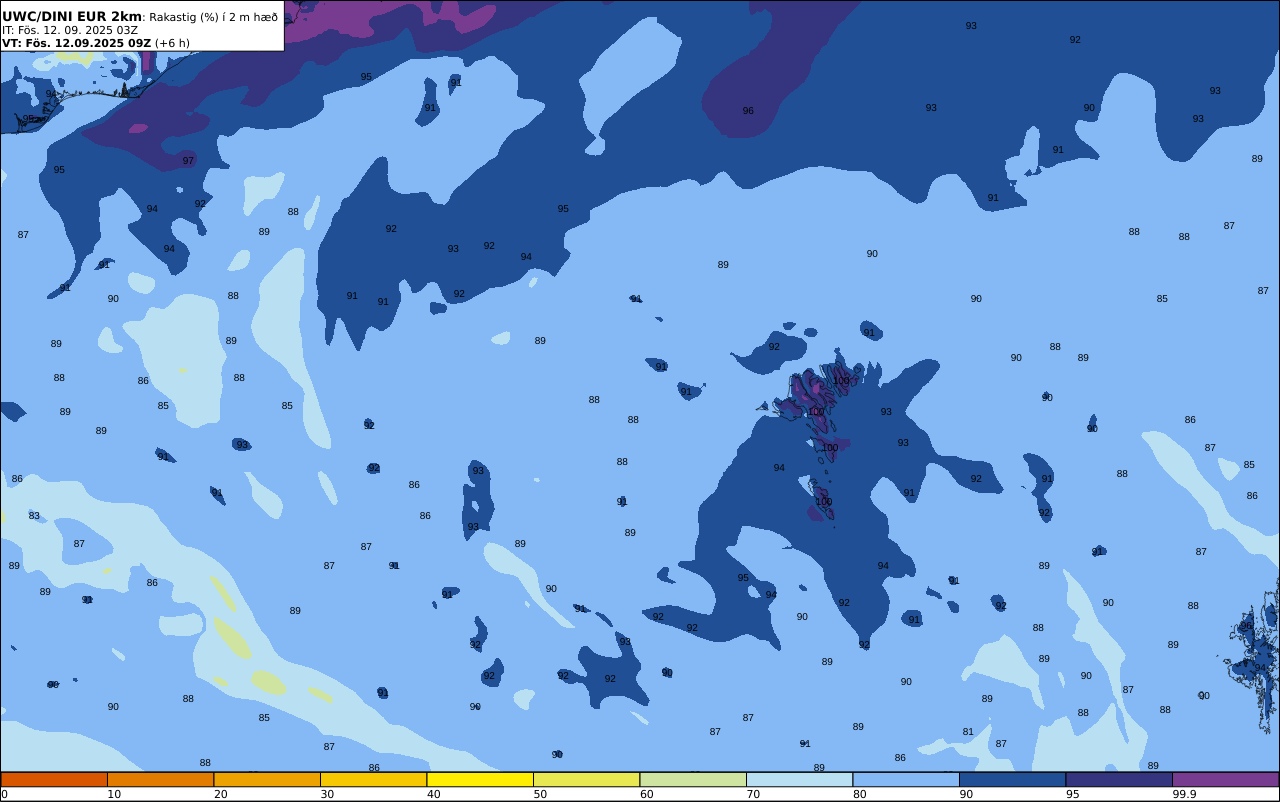Image resolution: width=1280 pixels, height=802 pixels.
Task: Click the legend tick label '70'
Action: tap(753, 794)
